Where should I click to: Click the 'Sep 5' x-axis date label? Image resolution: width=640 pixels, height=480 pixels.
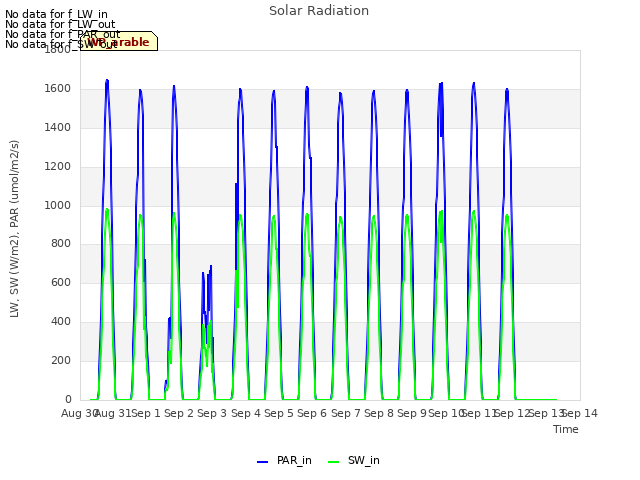coord(279,413)
